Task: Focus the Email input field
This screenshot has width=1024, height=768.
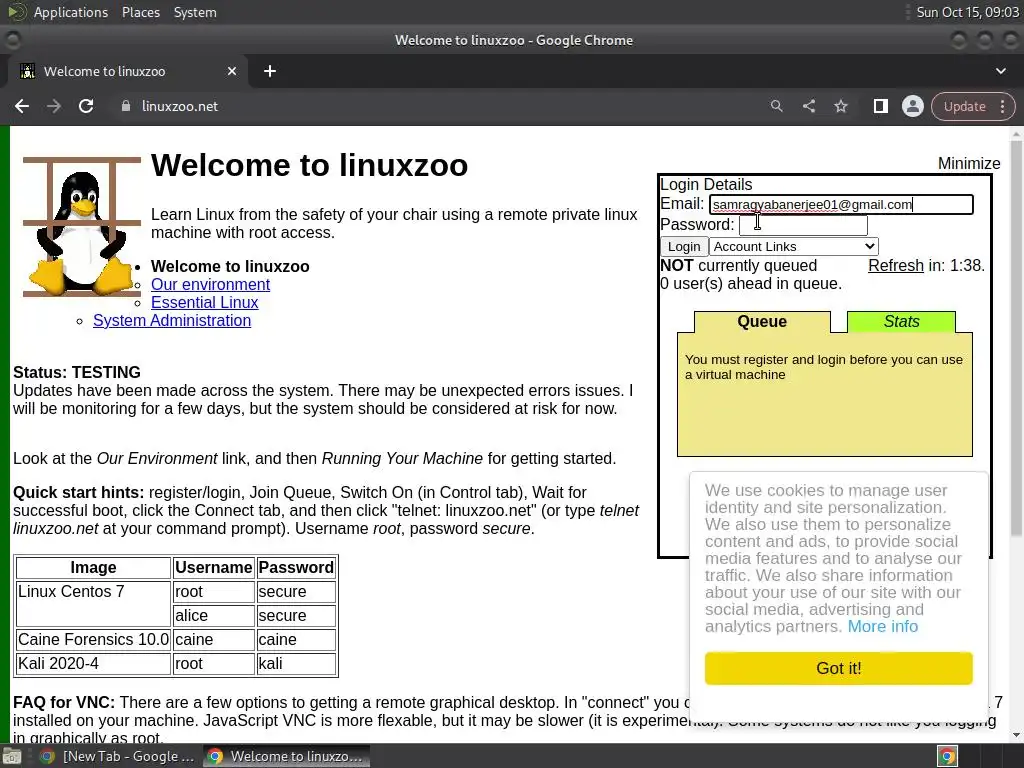Action: point(841,204)
